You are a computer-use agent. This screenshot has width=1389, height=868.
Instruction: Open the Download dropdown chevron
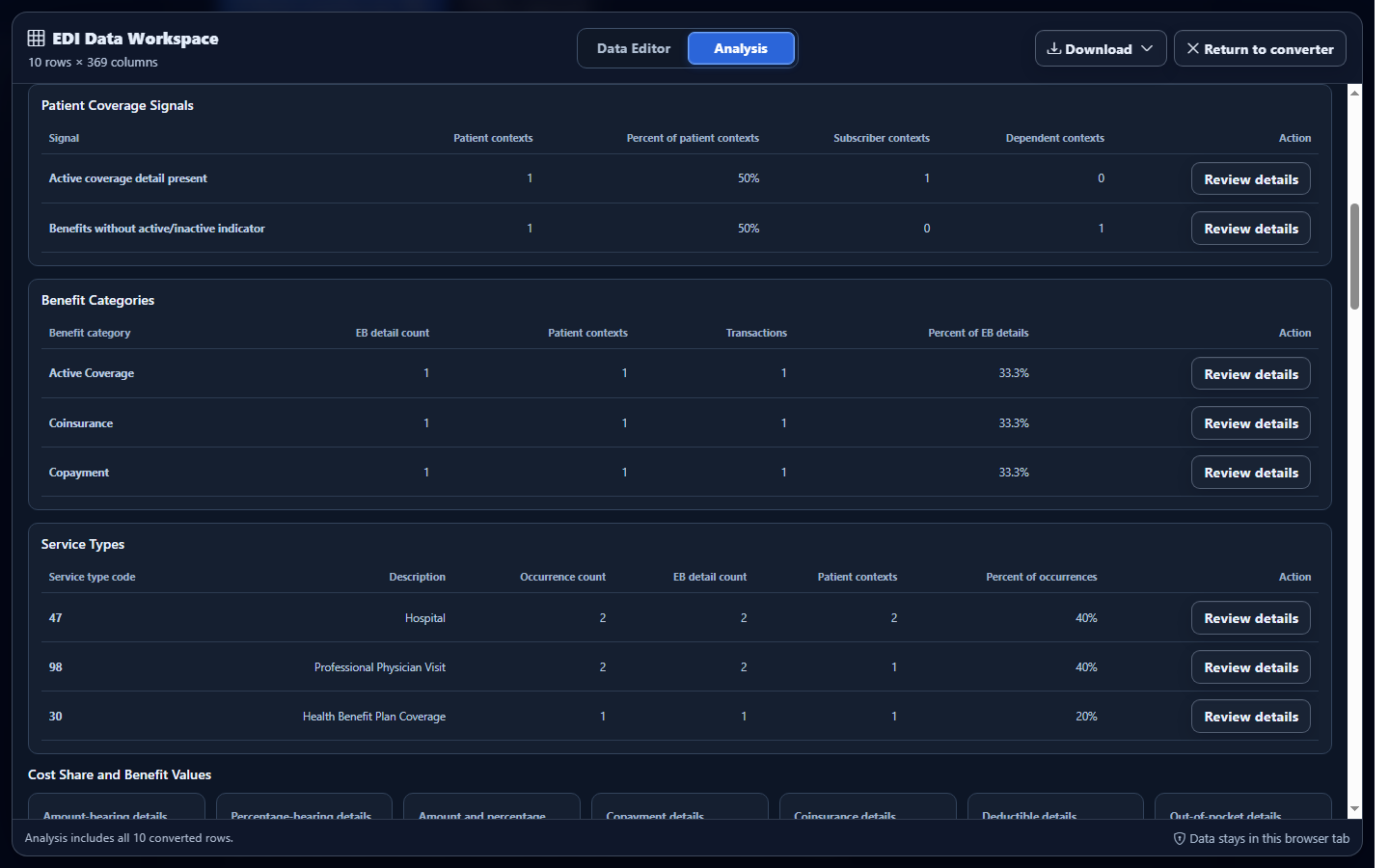1147,49
